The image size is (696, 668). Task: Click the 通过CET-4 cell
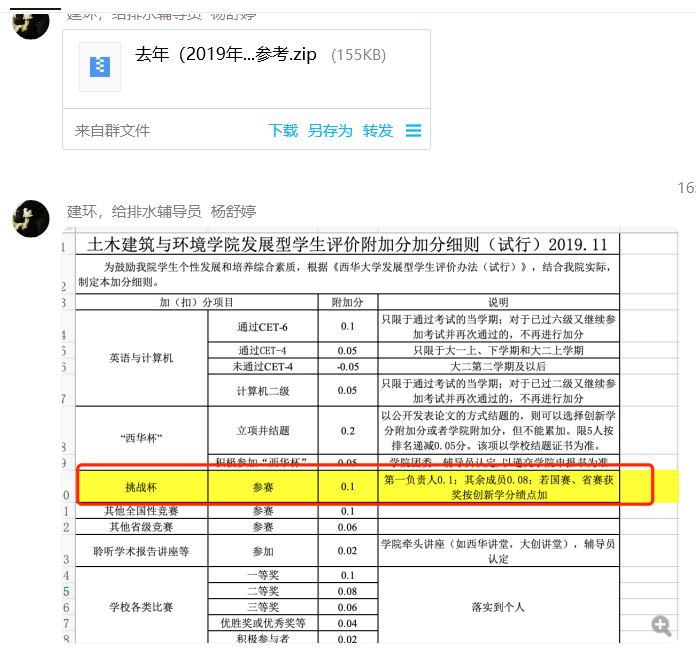(x=263, y=350)
